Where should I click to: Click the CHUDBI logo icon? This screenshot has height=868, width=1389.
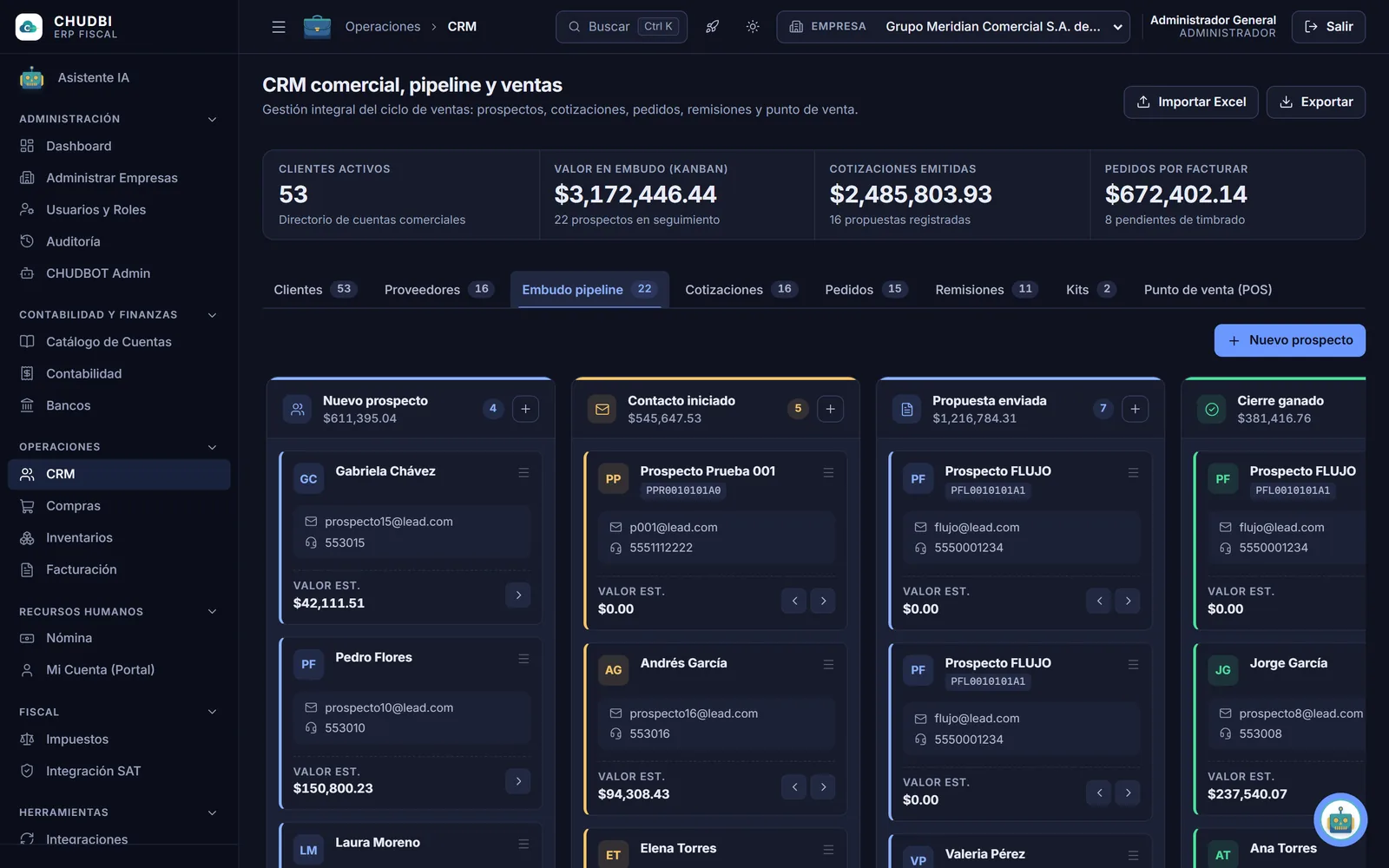tap(29, 27)
